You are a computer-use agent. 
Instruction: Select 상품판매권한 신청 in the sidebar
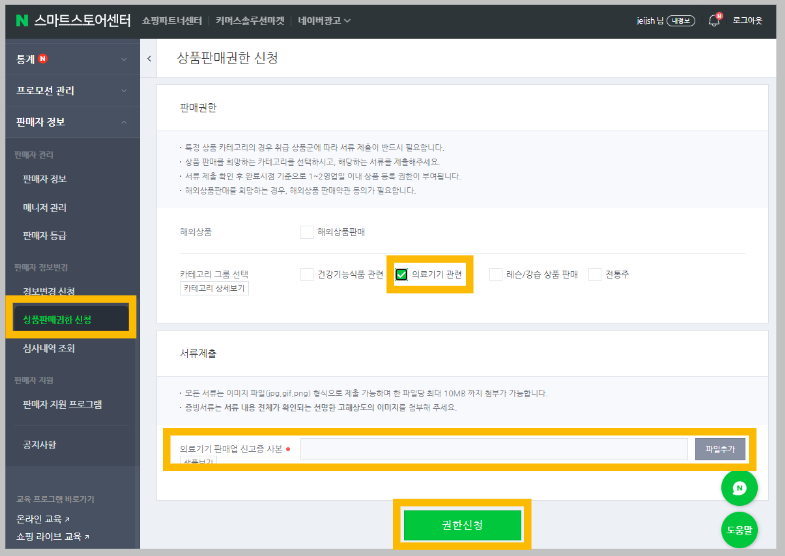(x=57, y=319)
